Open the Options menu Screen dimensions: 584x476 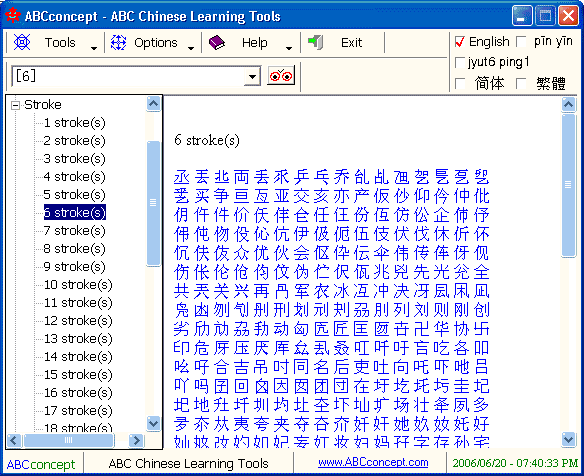[x=156, y=42]
